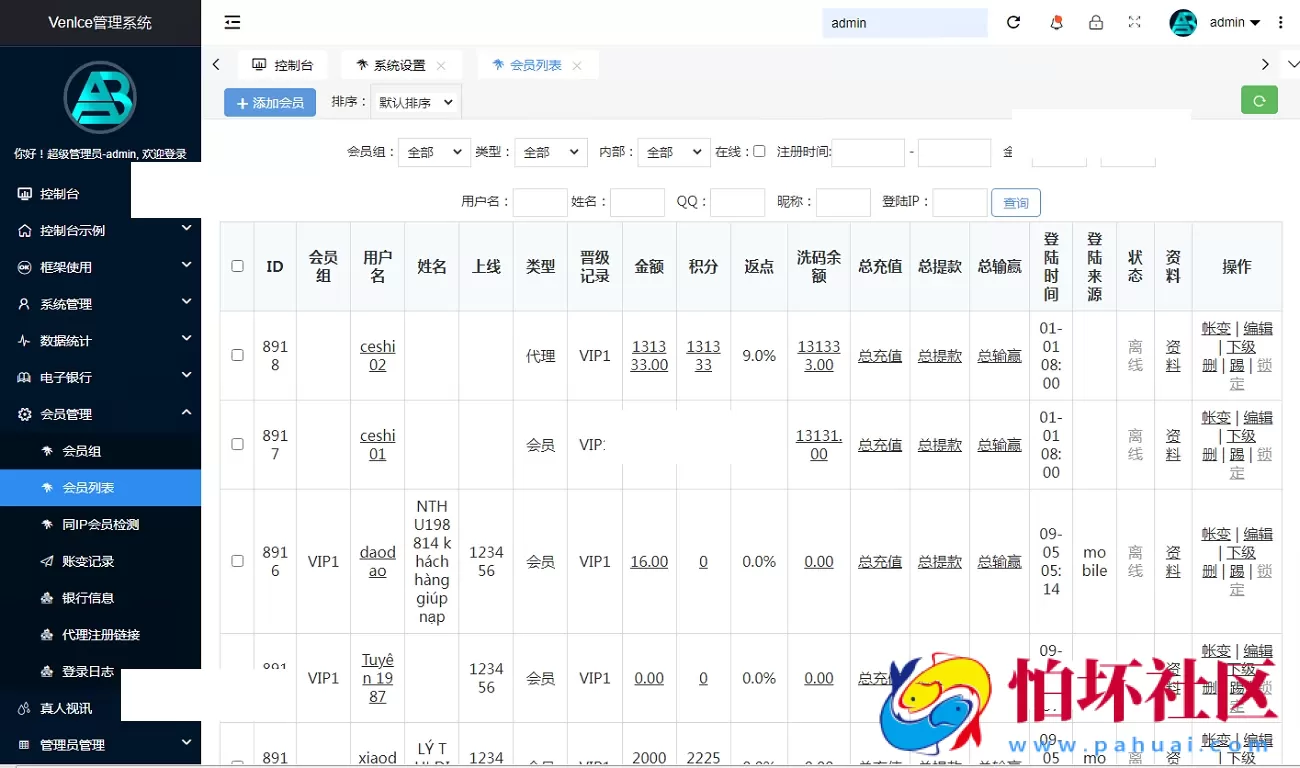Check the row checkbox for member 8918
Screen dimensions: 1300x768
coord(237,355)
